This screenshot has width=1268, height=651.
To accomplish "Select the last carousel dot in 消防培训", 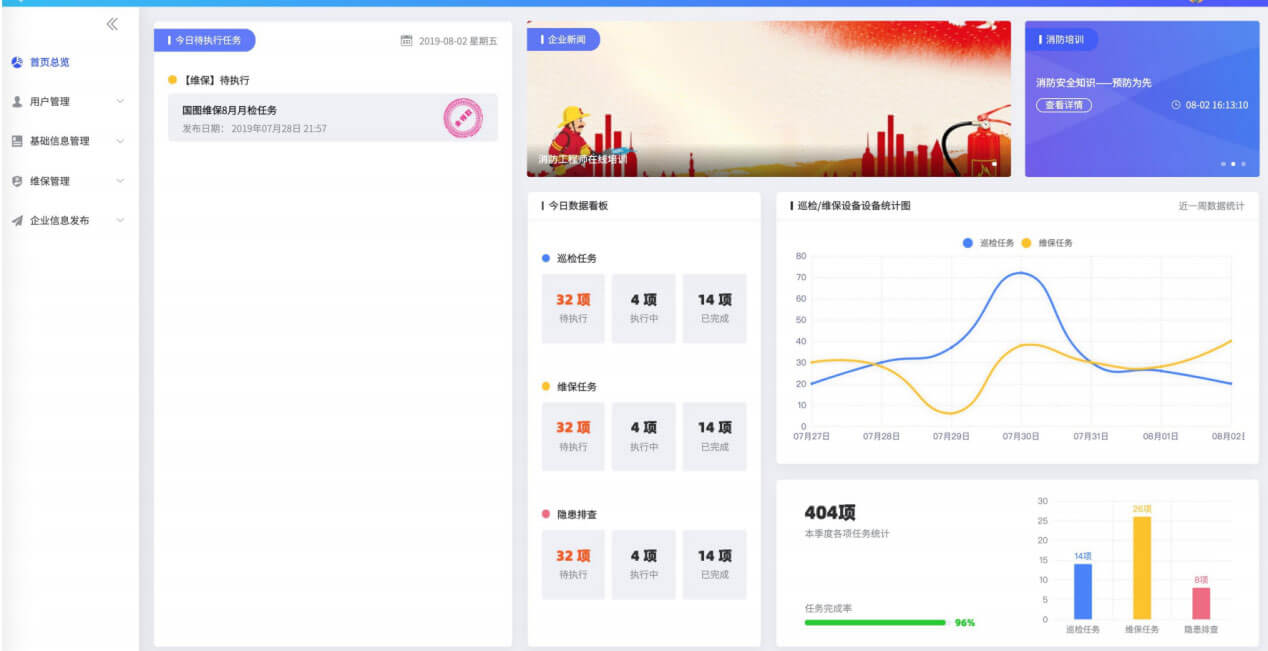I will [x=1243, y=163].
